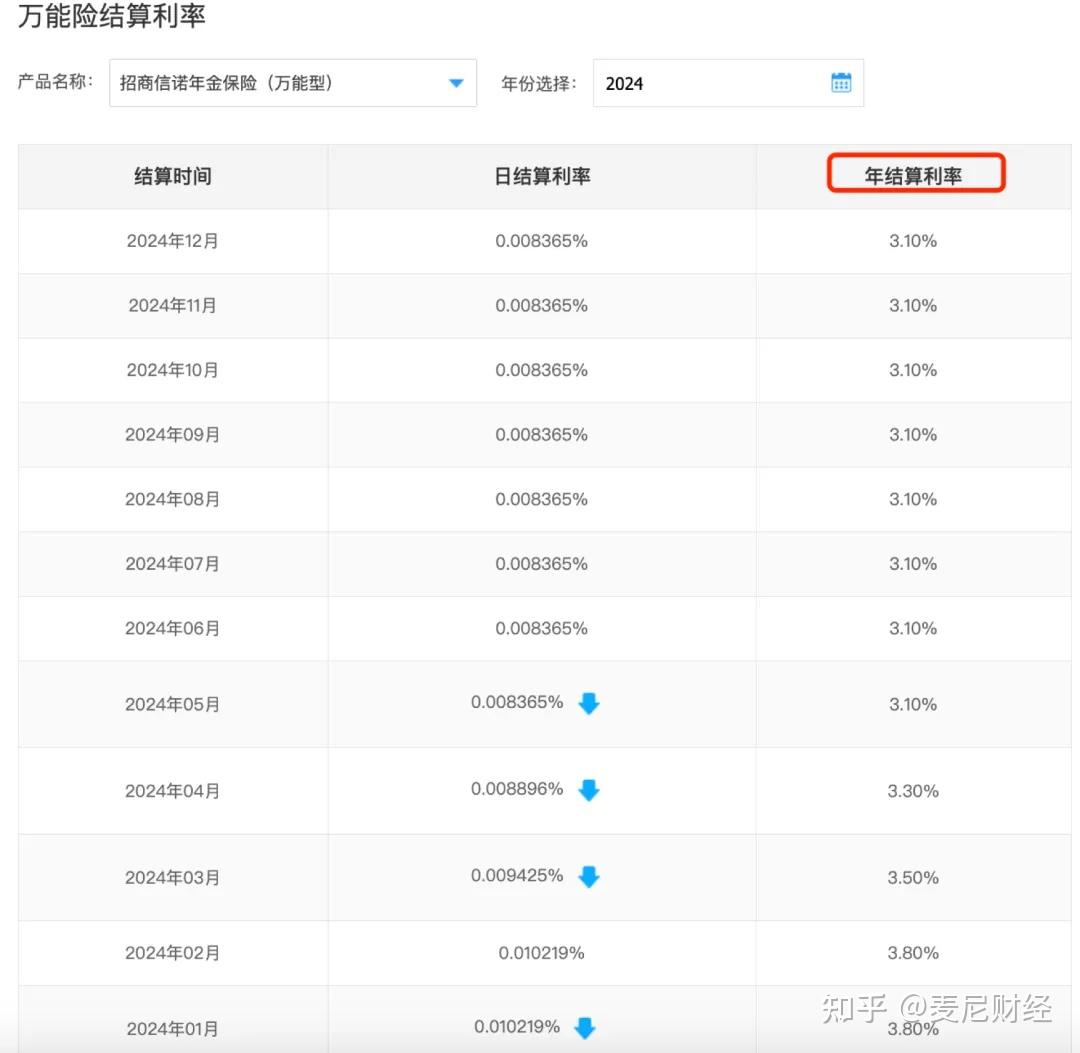Select the 2024年03月 row date cell
This screenshot has width=1080, height=1053.
(x=173, y=878)
